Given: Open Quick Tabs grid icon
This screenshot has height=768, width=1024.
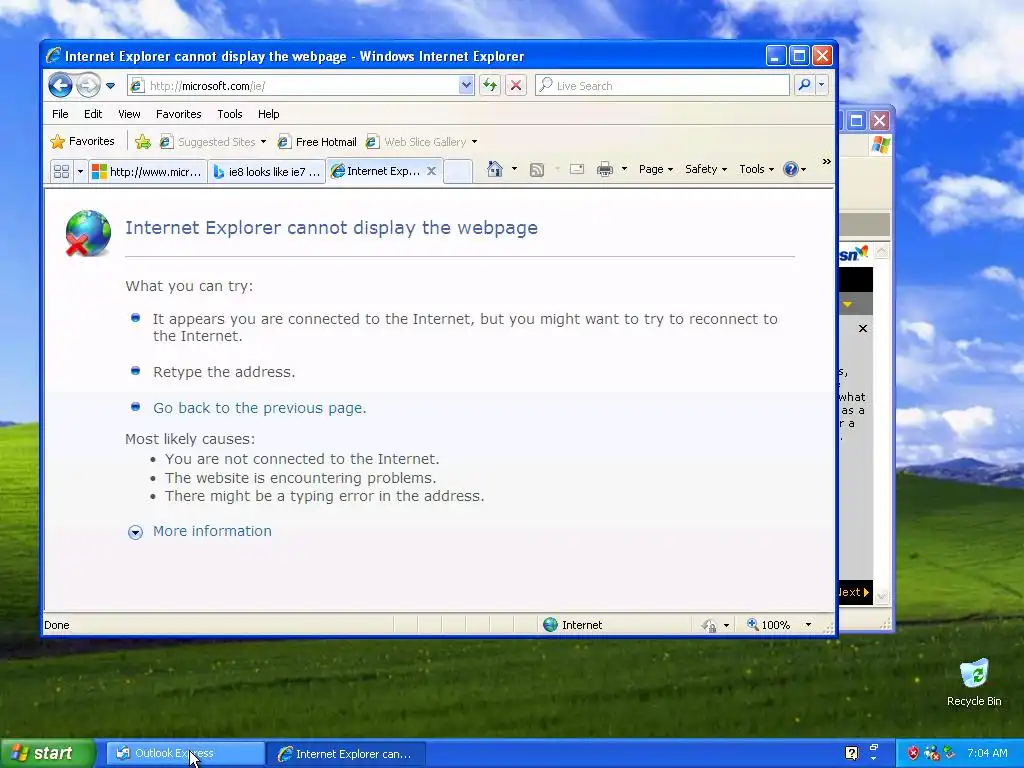Looking at the screenshot, I should coord(61,171).
